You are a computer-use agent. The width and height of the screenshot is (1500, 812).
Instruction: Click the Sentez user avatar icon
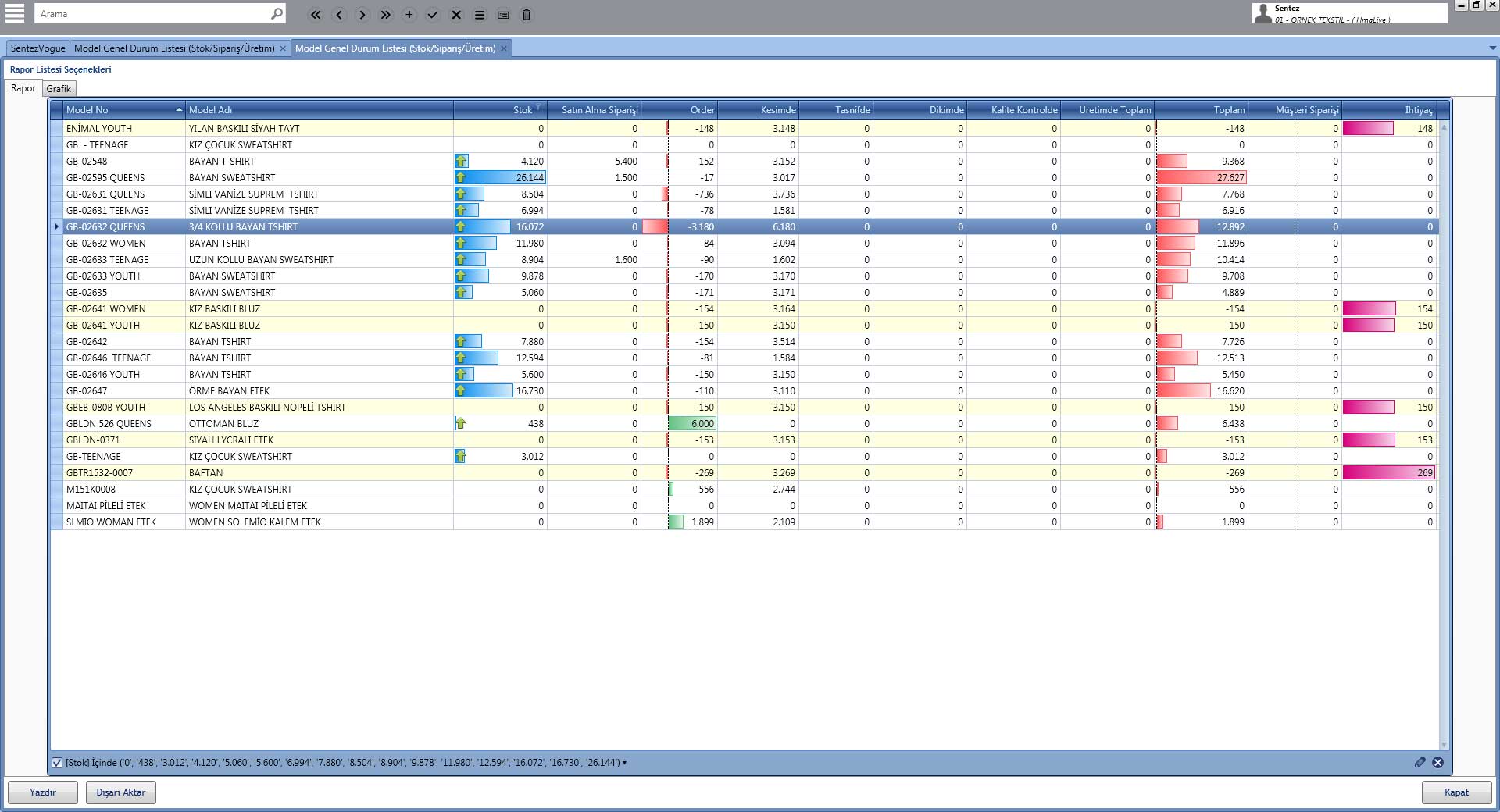[1262, 13]
